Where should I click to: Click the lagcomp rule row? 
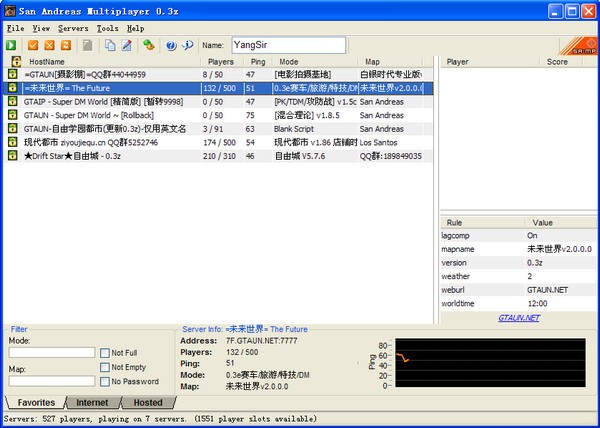pyautogui.click(x=518, y=236)
